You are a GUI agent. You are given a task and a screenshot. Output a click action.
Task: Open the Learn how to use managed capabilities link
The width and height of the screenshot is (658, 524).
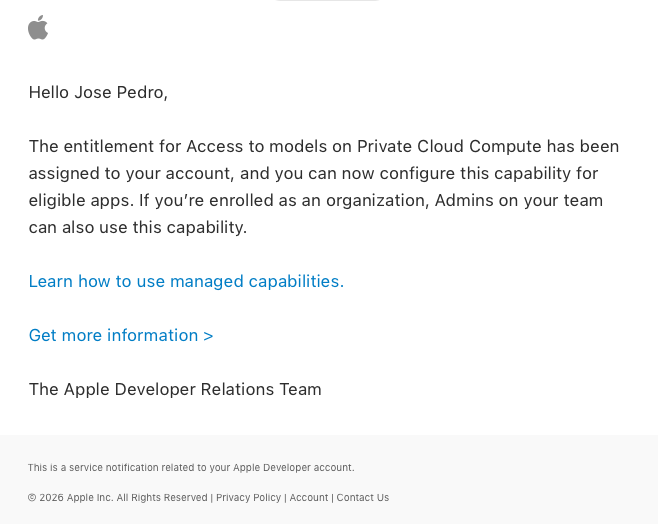(x=186, y=281)
